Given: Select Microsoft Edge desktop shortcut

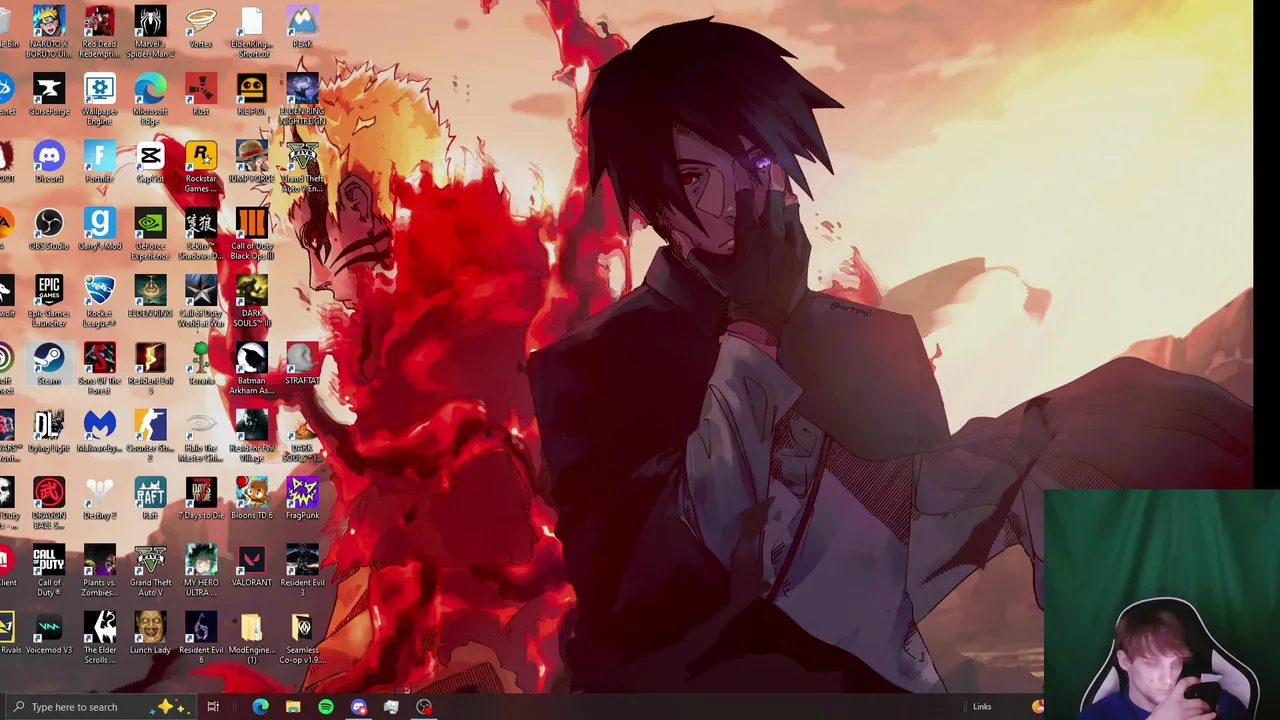Looking at the screenshot, I should pos(150,99).
